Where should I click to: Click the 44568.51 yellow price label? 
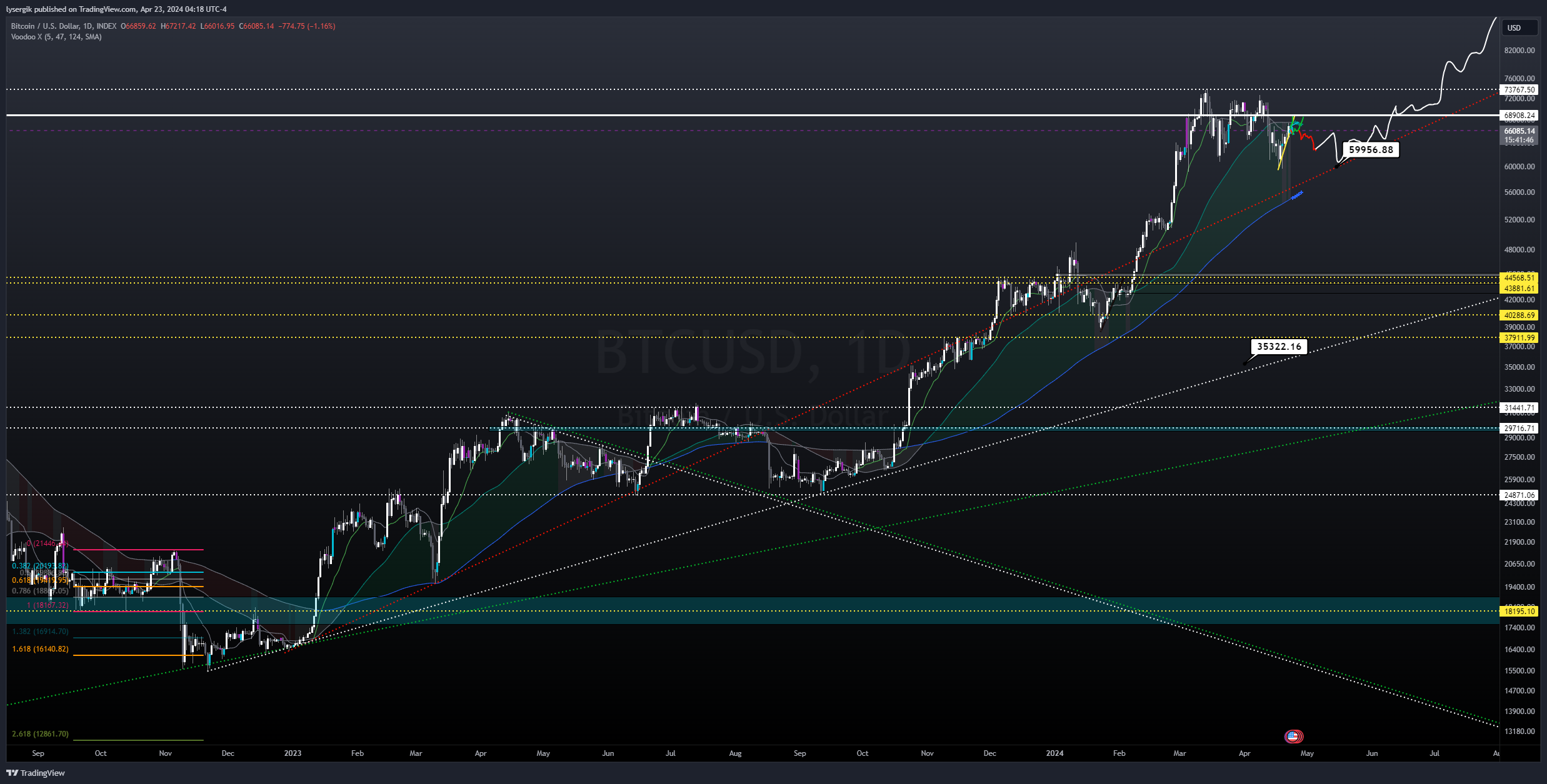tap(1519, 278)
